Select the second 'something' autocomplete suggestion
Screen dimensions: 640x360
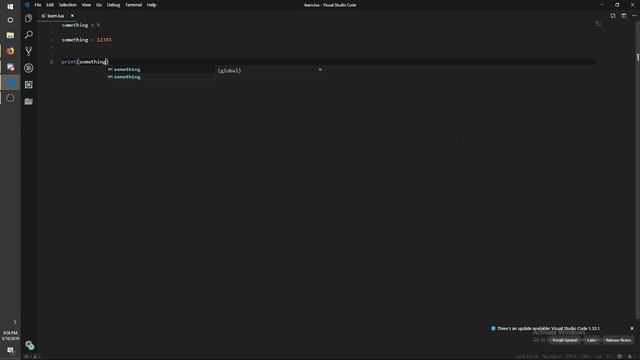pos(160,77)
